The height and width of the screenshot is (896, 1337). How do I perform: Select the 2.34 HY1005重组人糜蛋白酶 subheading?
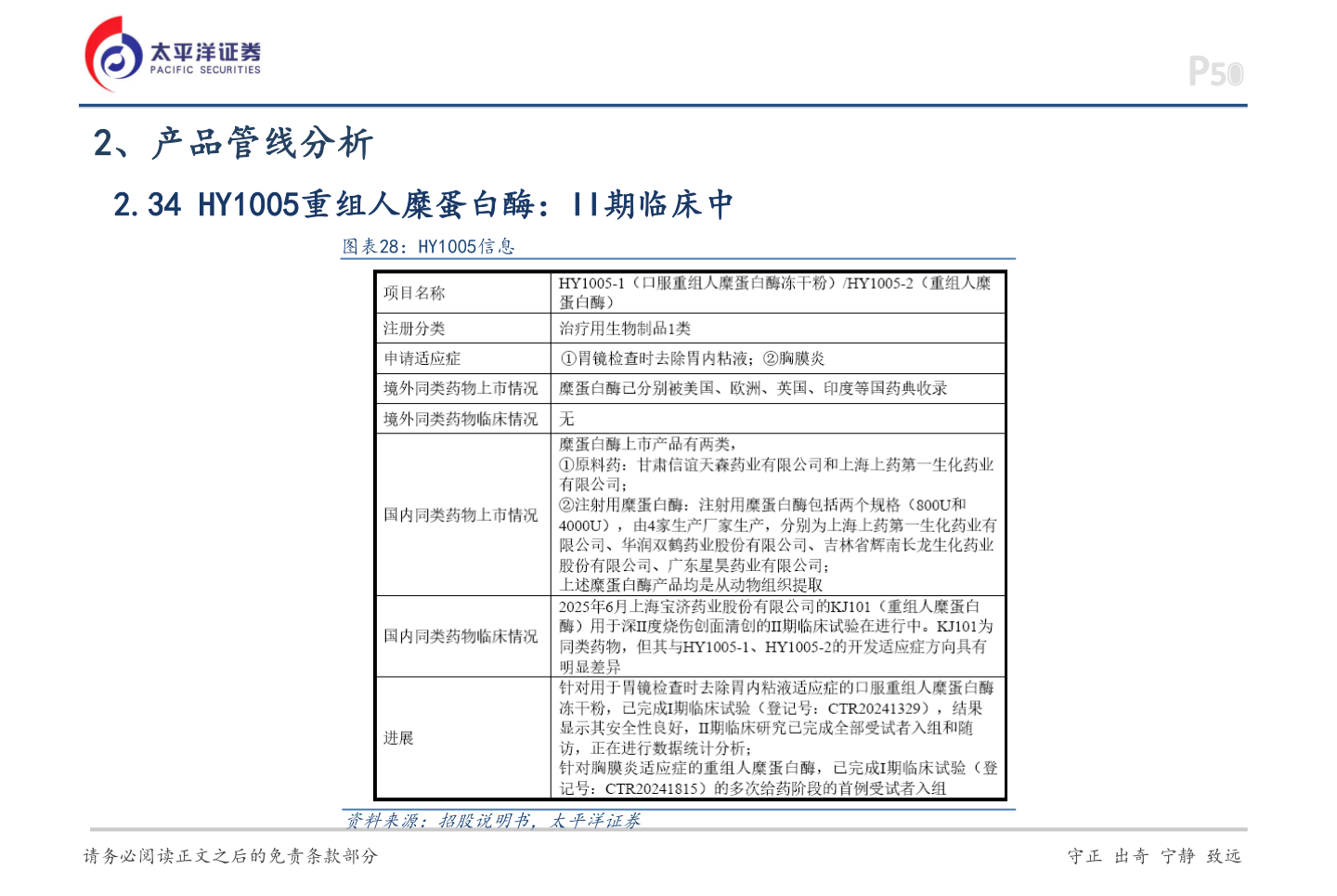coord(422,204)
